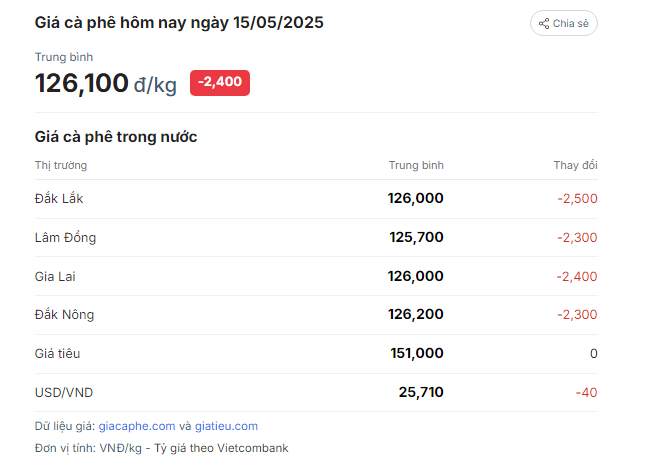Image resolution: width=645 pixels, height=476 pixels.
Task: Click the red -2,400 change badge
Action: pos(220,83)
